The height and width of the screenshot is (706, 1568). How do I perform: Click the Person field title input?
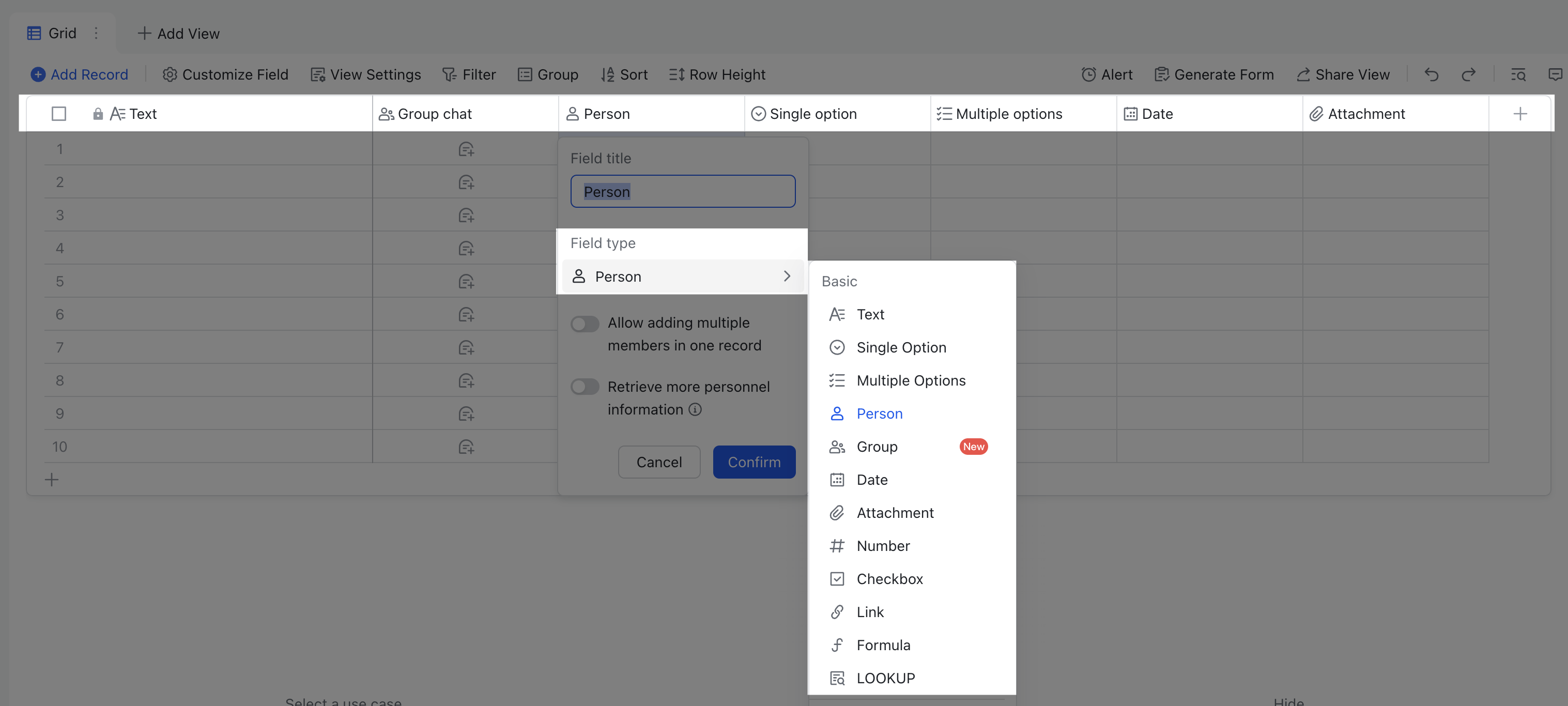pyautogui.click(x=682, y=191)
